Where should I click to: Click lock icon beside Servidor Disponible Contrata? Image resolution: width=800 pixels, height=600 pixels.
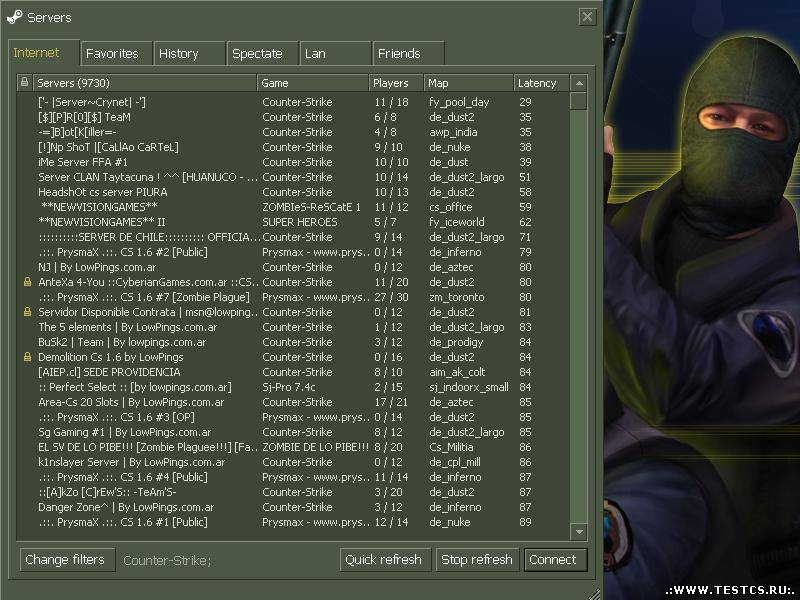pos(28,312)
